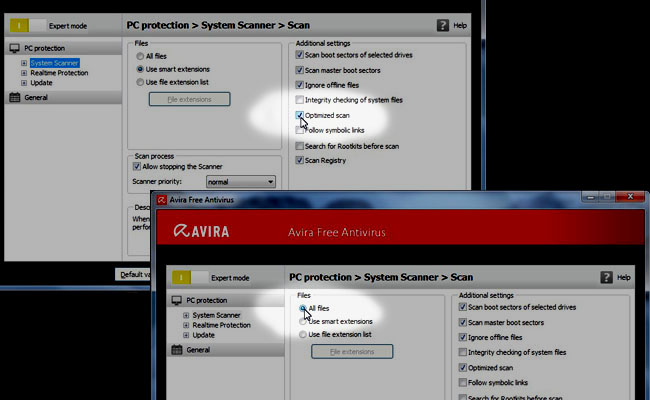Click Avira umbrella icon in title bar
This screenshot has width=650, height=400.
(162, 200)
